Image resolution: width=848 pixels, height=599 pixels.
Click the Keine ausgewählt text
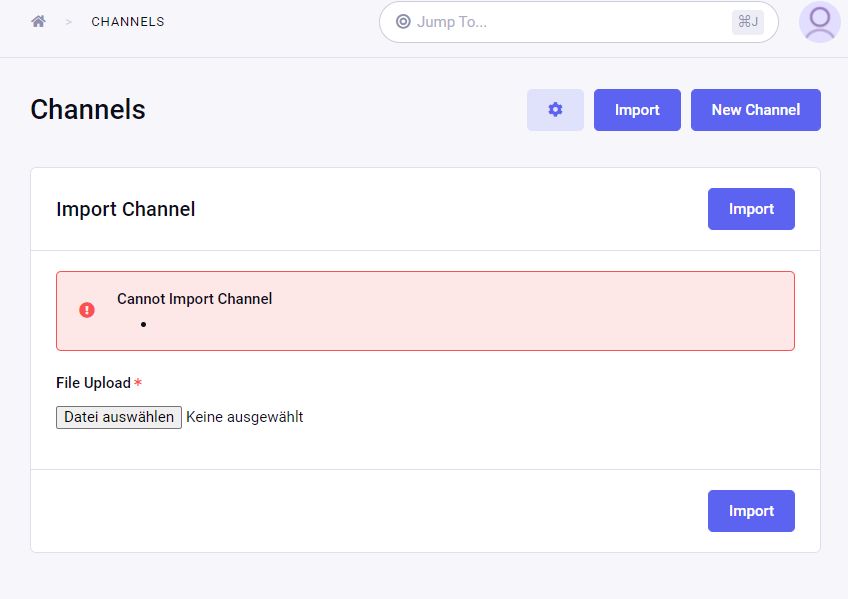pyautogui.click(x=245, y=417)
